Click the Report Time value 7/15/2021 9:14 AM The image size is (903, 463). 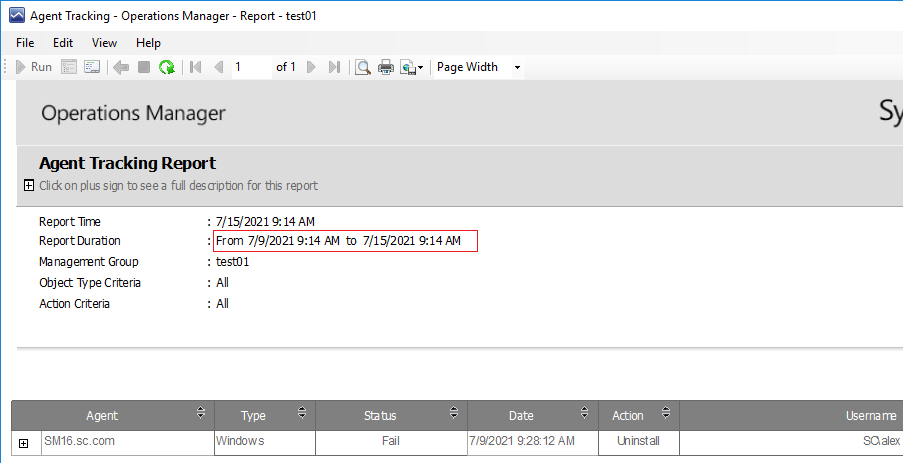tap(265, 222)
